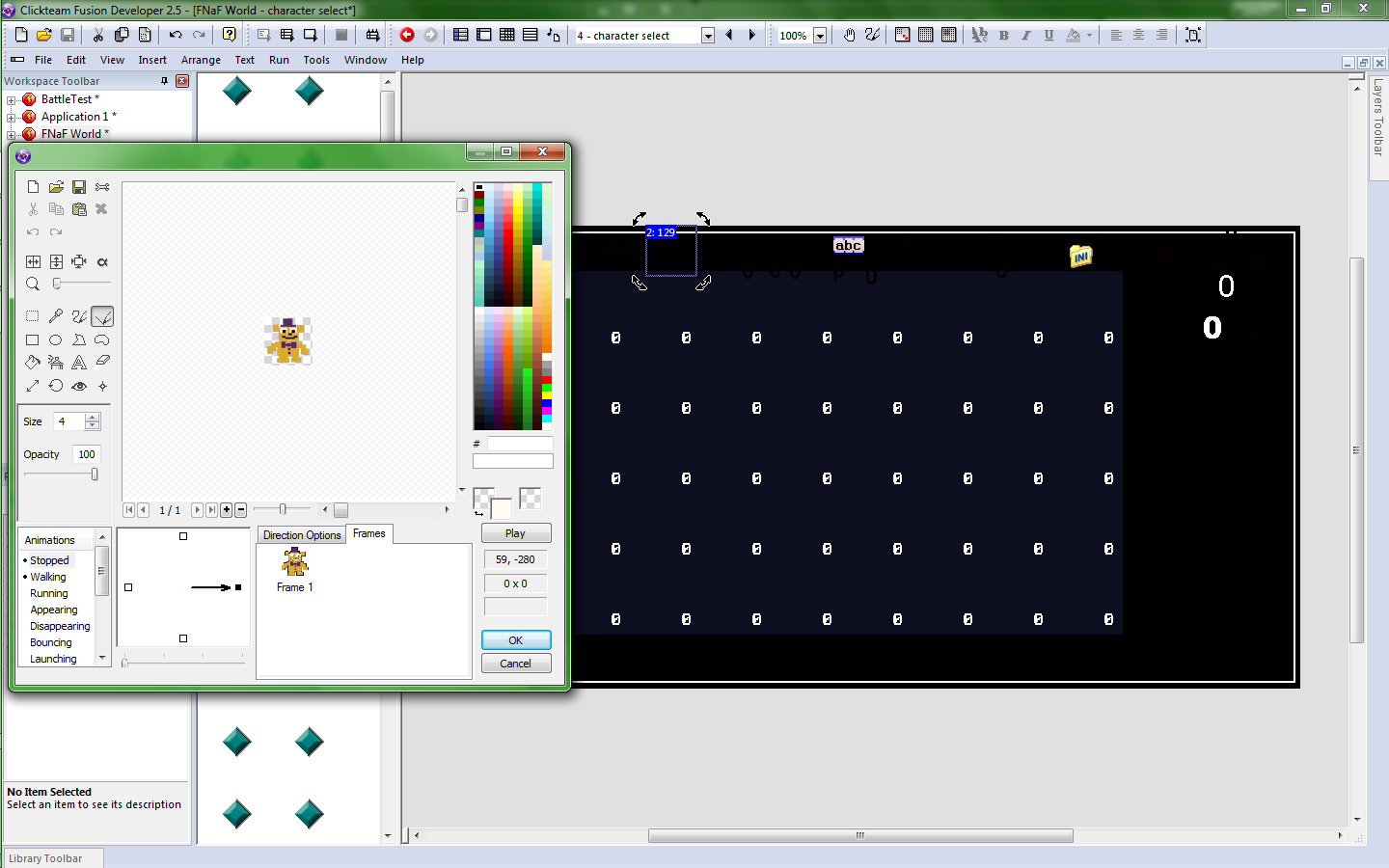Click the Rotate tool icon
The height and width of the screenshot is (868, 1389).
coord(56,386)
